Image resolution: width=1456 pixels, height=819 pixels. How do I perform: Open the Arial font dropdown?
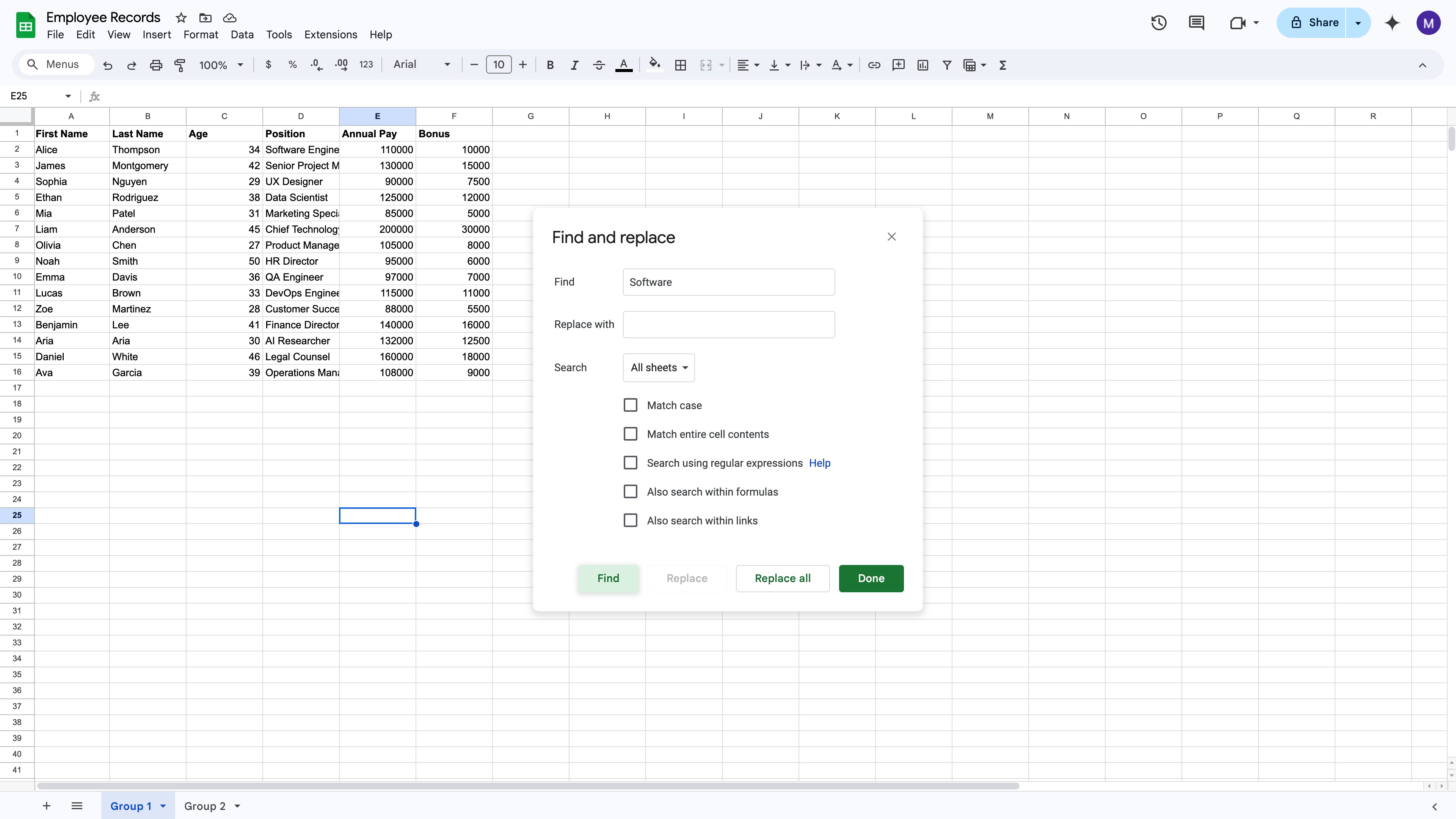click(x=422, y=64)
